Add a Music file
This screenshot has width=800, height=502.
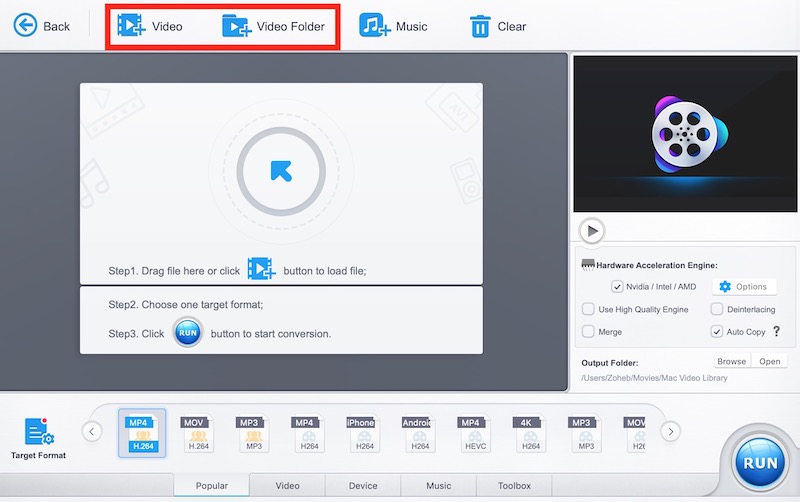(x=374, y=26)
